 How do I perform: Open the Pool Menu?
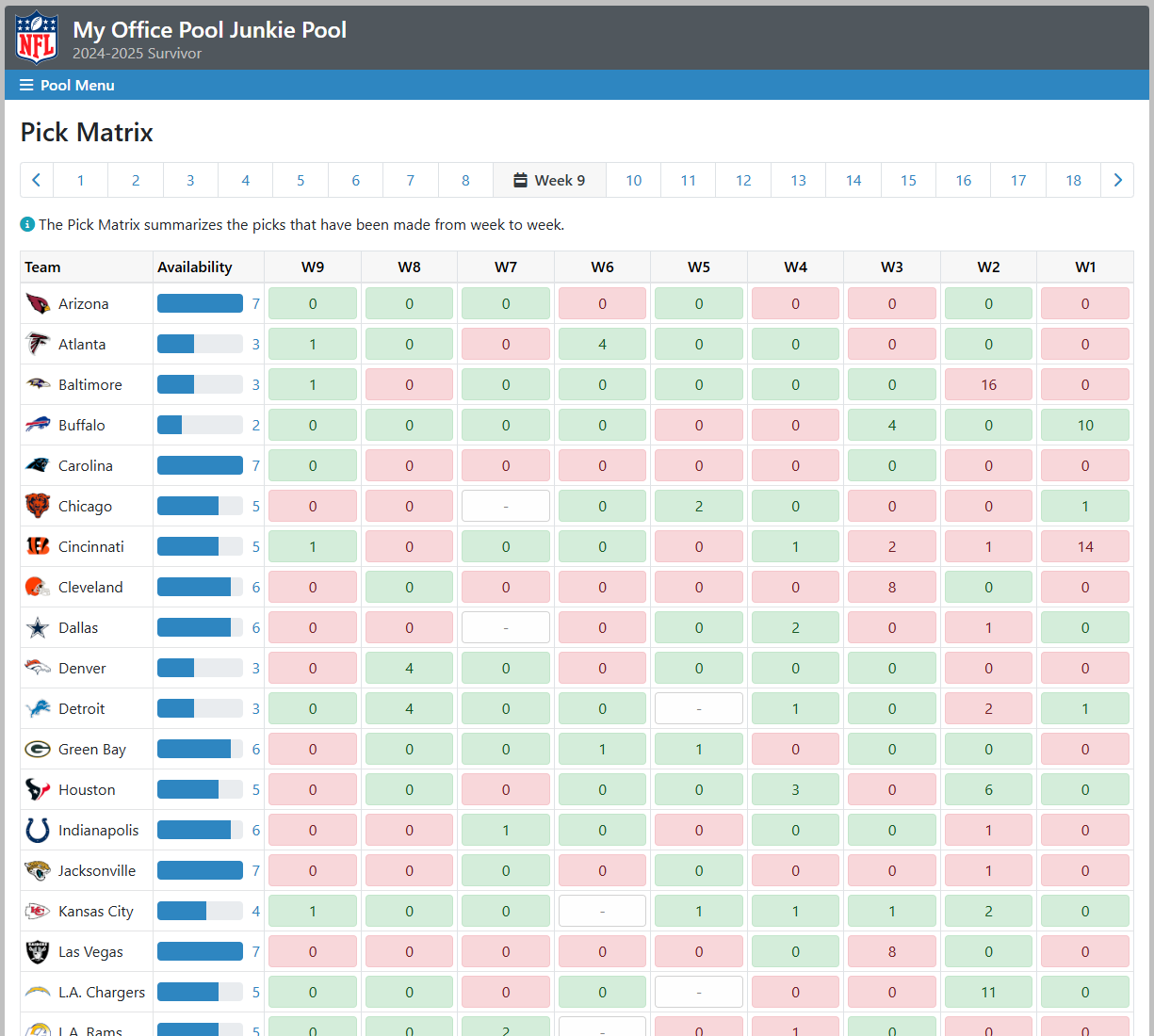click(x=67, y=85)
